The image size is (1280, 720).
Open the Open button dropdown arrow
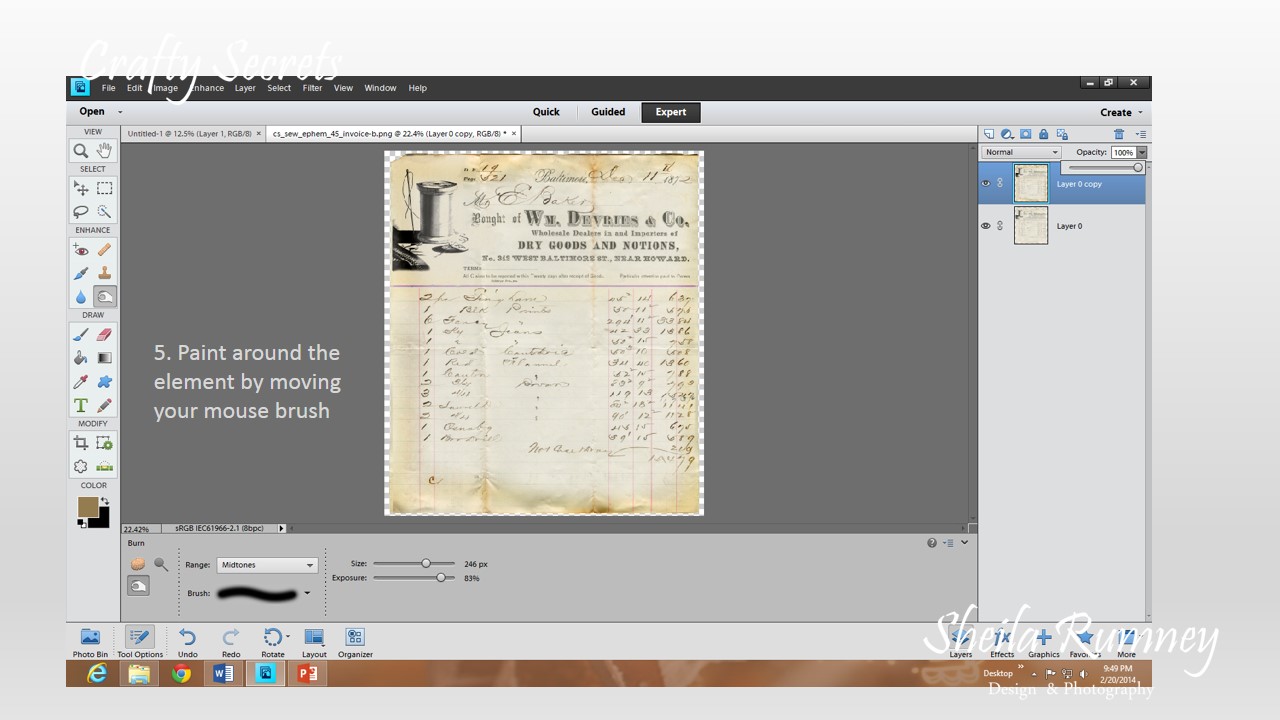pos(120,112)
